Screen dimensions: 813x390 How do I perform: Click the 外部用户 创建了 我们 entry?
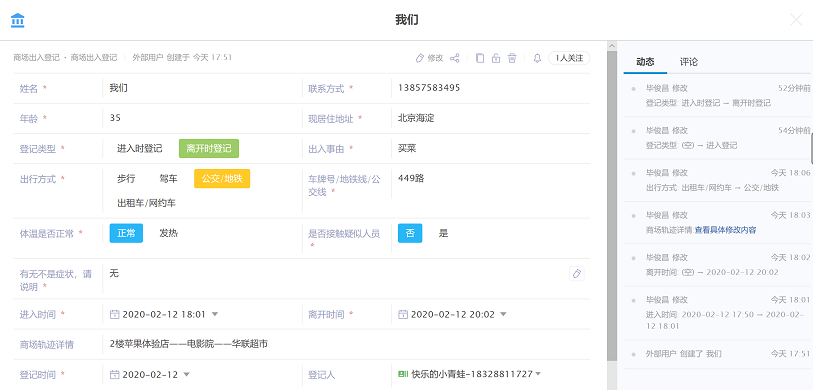pyautogui.click(x=718, y=354)
